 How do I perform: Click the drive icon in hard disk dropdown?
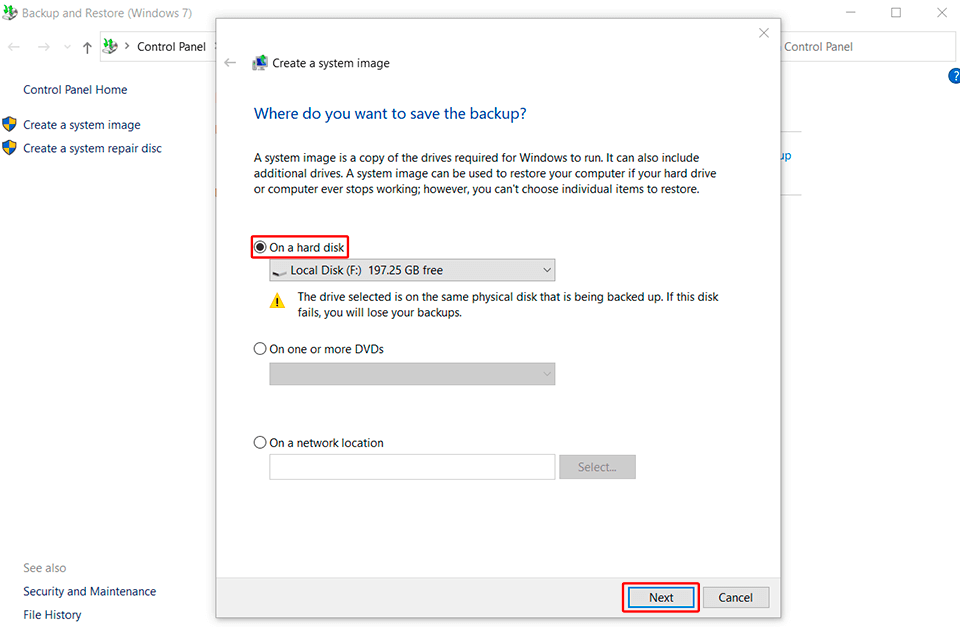pyautogui.click(x=279, y=271)
